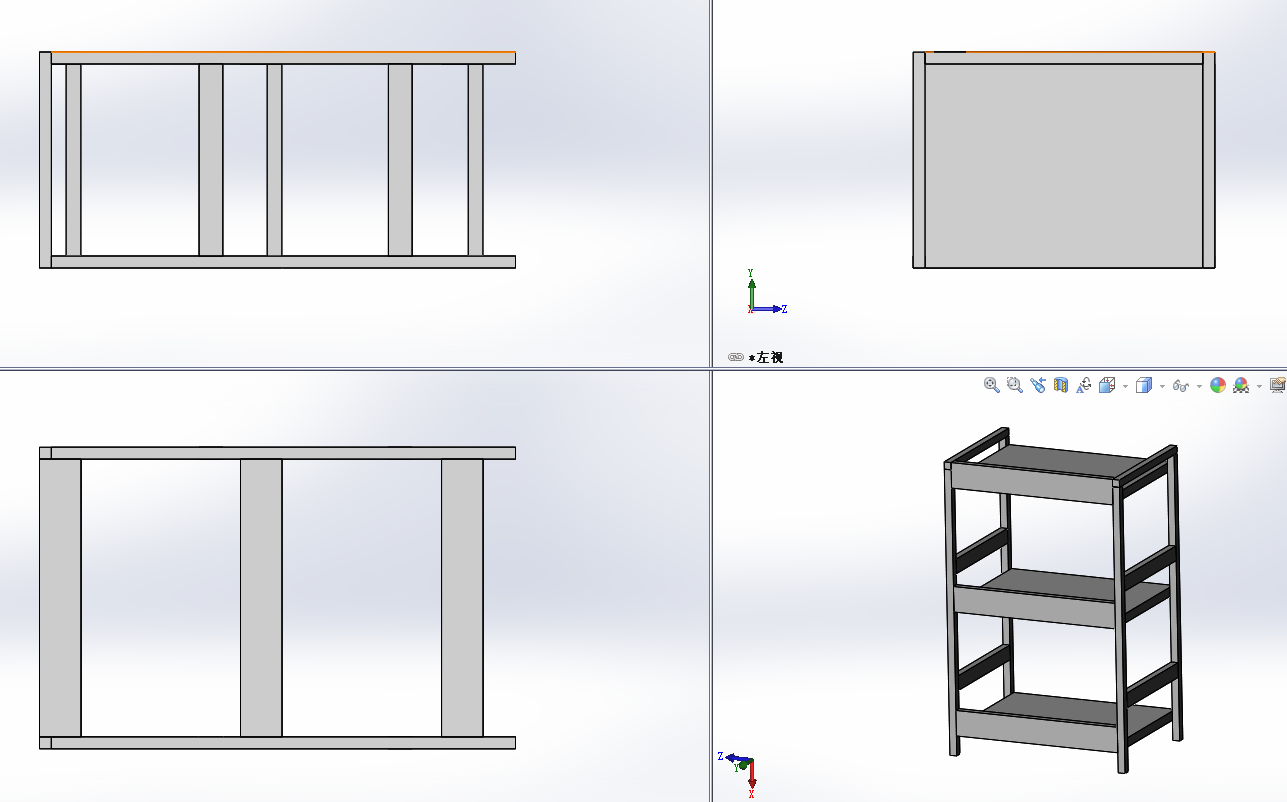Expand the View Orientation dropdown arrow
Image resolution: width=1287 pixels, height=802 pixels.
pyautogui.click(x=1126, y=386)
